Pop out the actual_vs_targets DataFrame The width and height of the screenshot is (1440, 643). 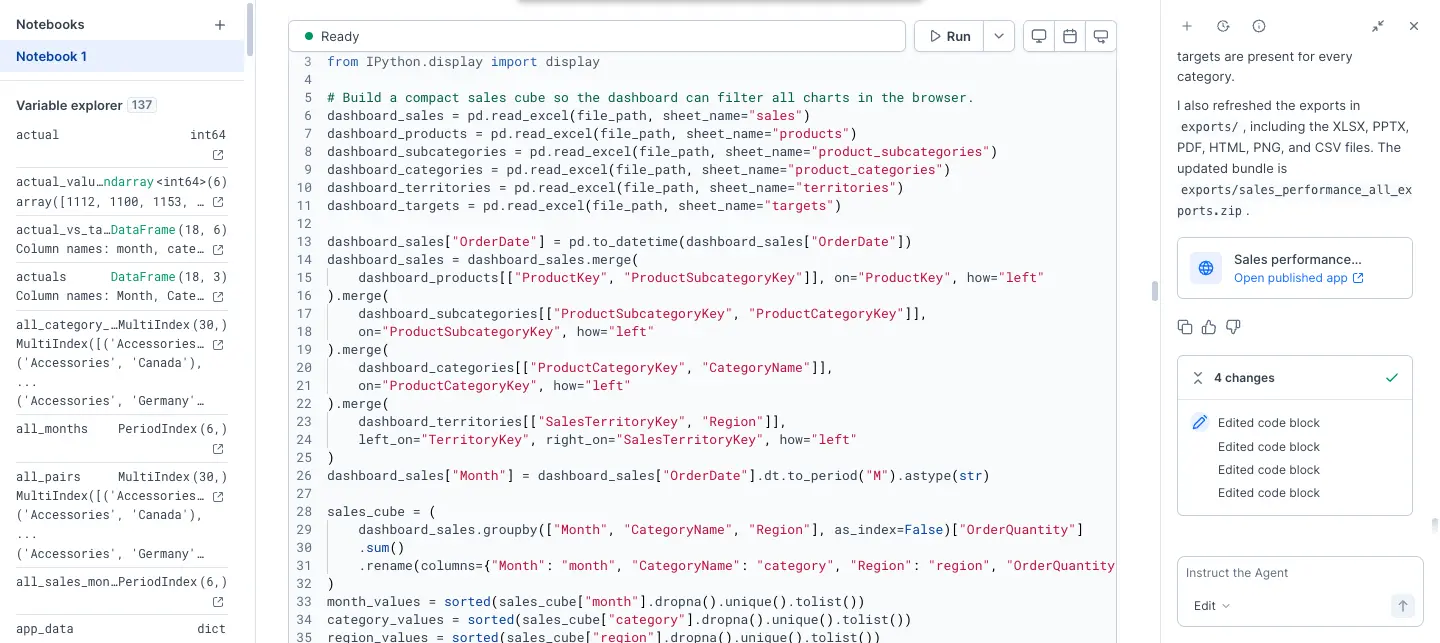coord(218,249)
